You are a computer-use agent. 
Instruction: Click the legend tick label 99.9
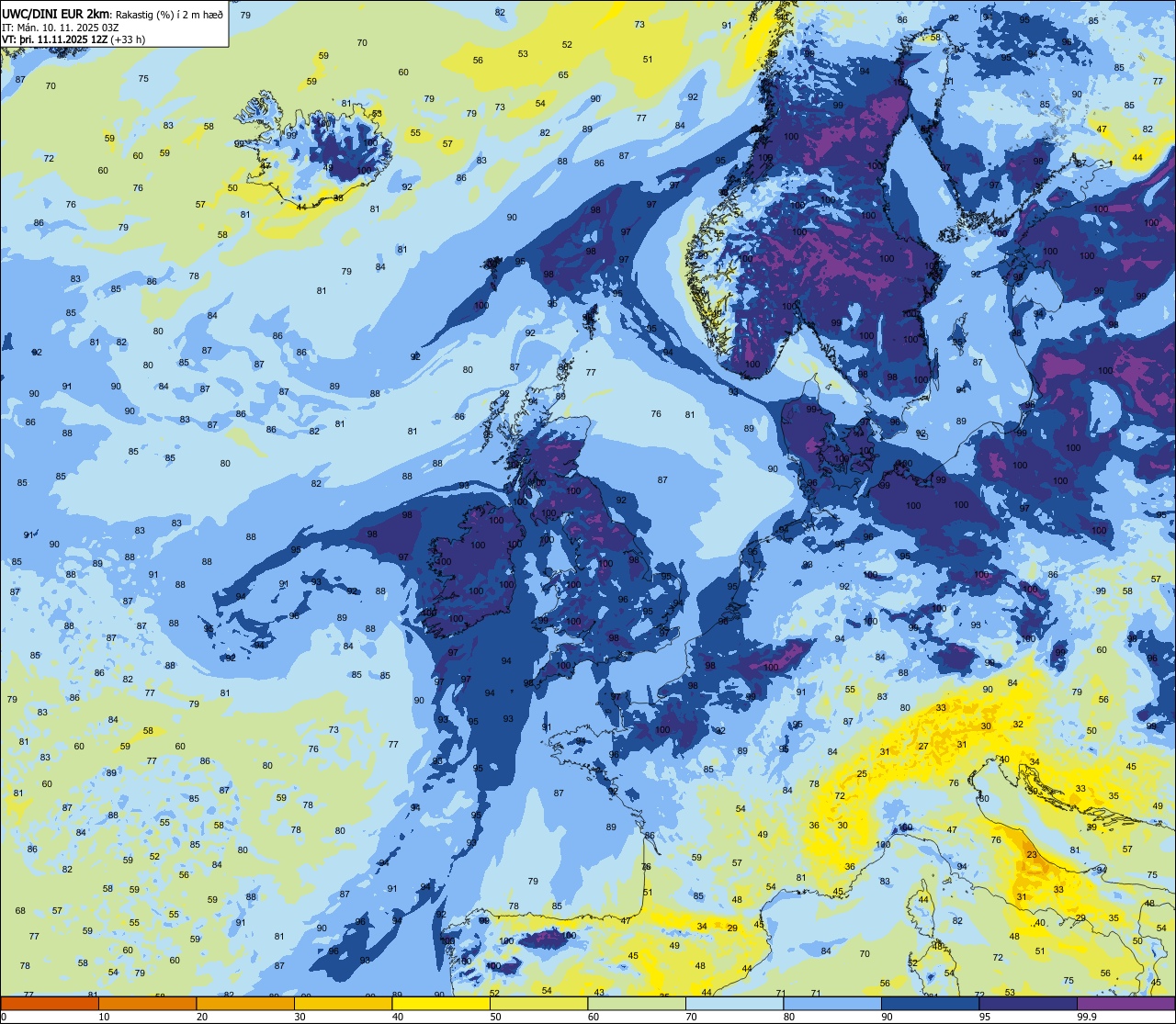1086,1017
